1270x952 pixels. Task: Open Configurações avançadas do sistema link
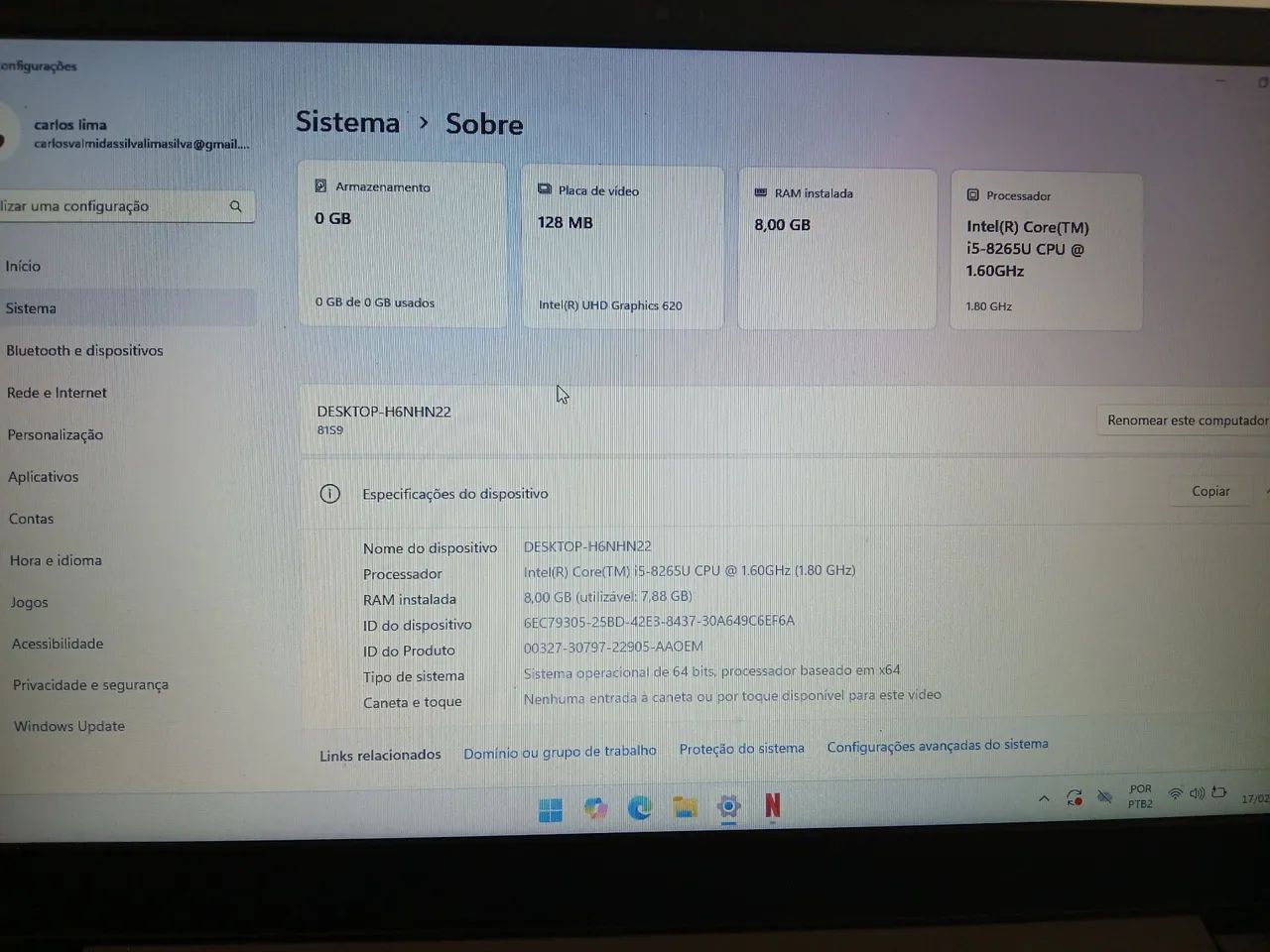[938, 745]
